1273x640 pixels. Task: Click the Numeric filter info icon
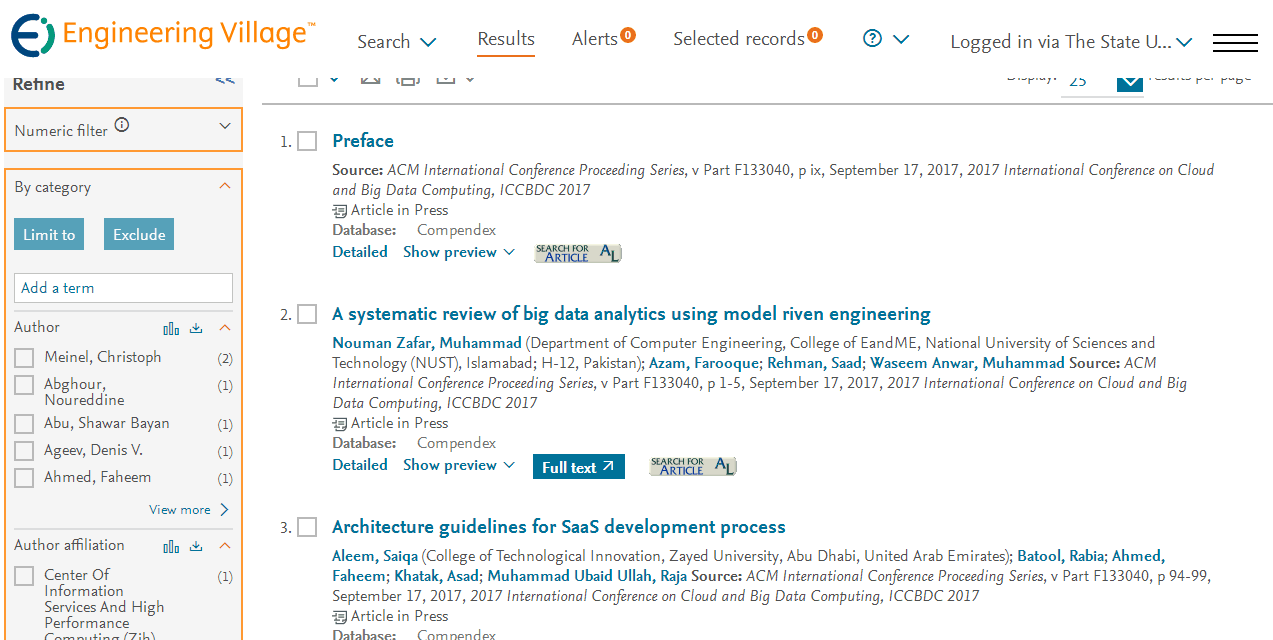122,125
